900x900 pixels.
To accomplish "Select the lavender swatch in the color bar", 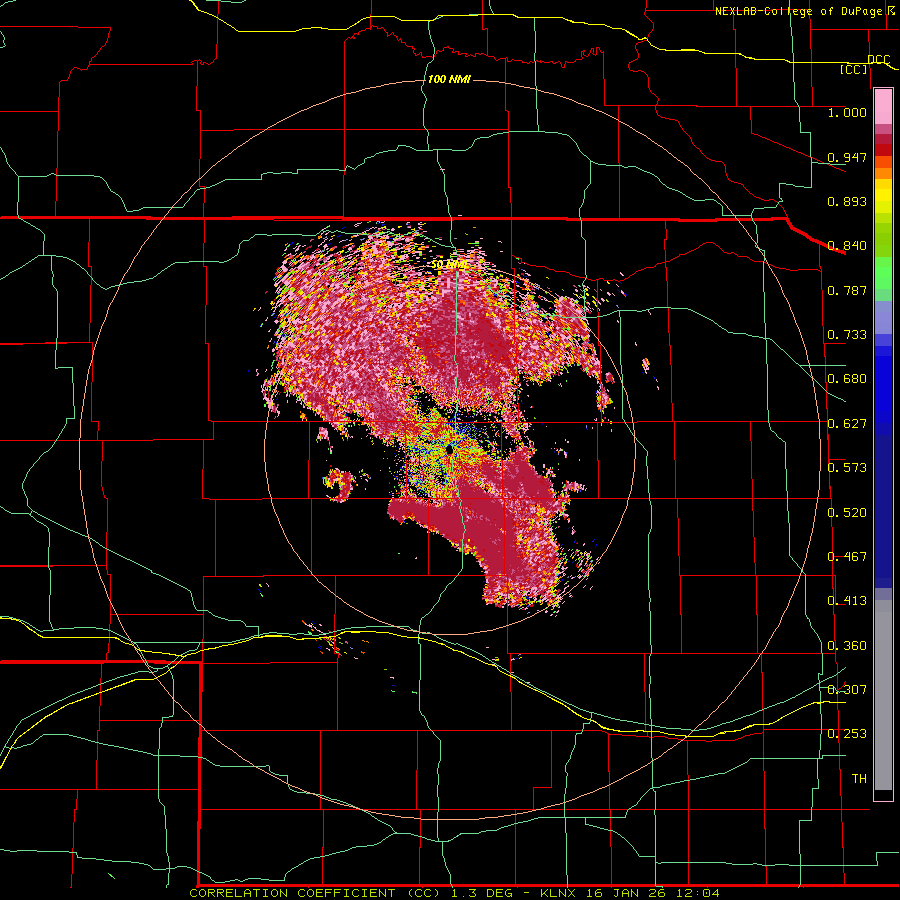I will pos(883,317).
